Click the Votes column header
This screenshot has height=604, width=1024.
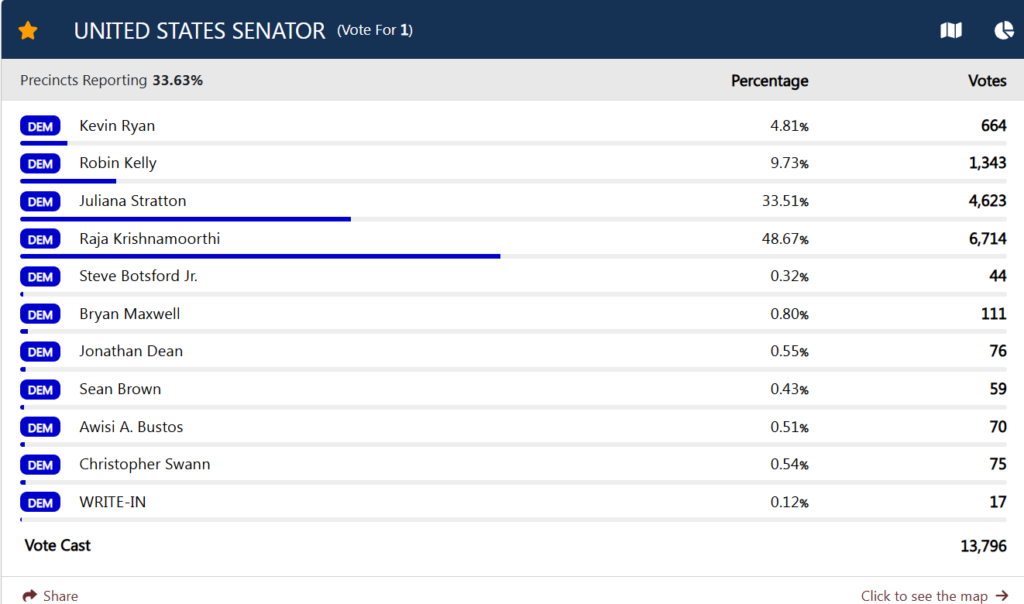(x=987, y=81)
